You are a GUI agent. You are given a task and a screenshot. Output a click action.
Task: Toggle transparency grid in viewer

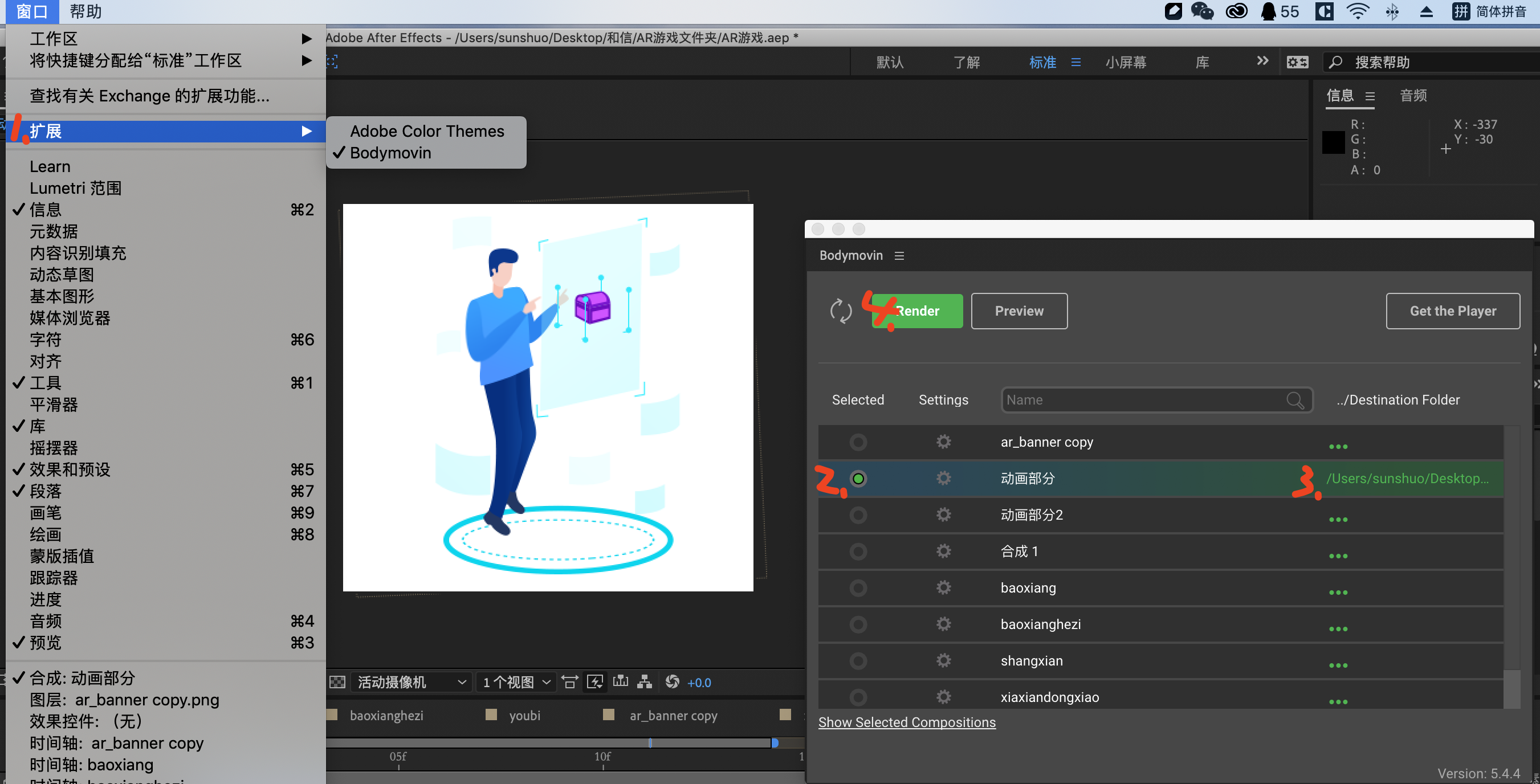tap(338, 682)
